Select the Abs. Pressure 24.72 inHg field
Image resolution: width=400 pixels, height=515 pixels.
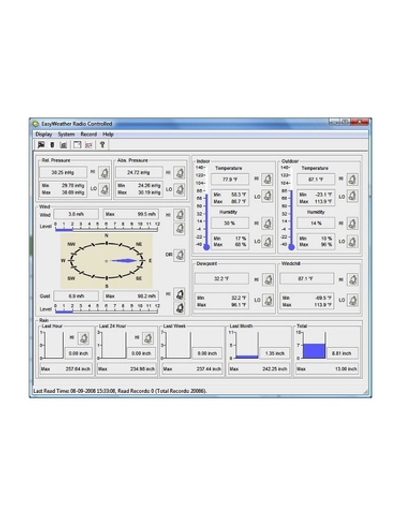(139, 172)
